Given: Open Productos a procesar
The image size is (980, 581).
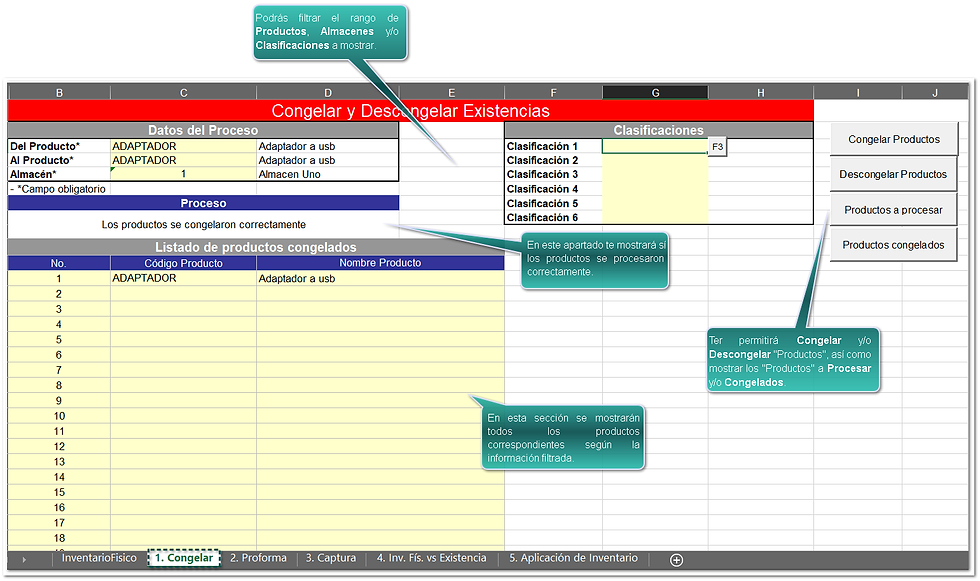Looking at the screenshot, I should 894,210.
